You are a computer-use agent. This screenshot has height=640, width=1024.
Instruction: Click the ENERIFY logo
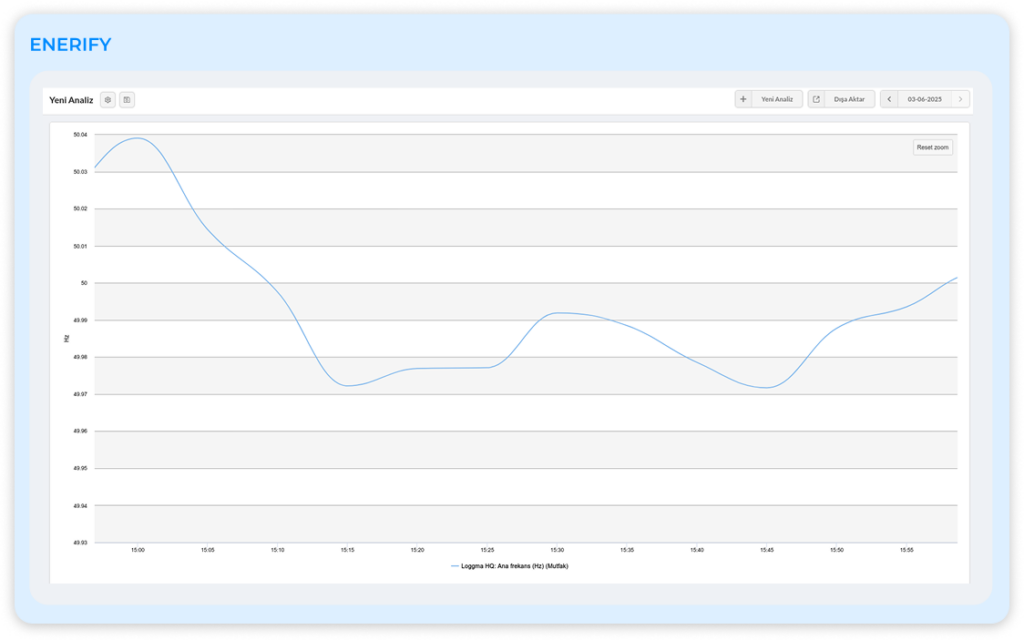pos(70,45)
